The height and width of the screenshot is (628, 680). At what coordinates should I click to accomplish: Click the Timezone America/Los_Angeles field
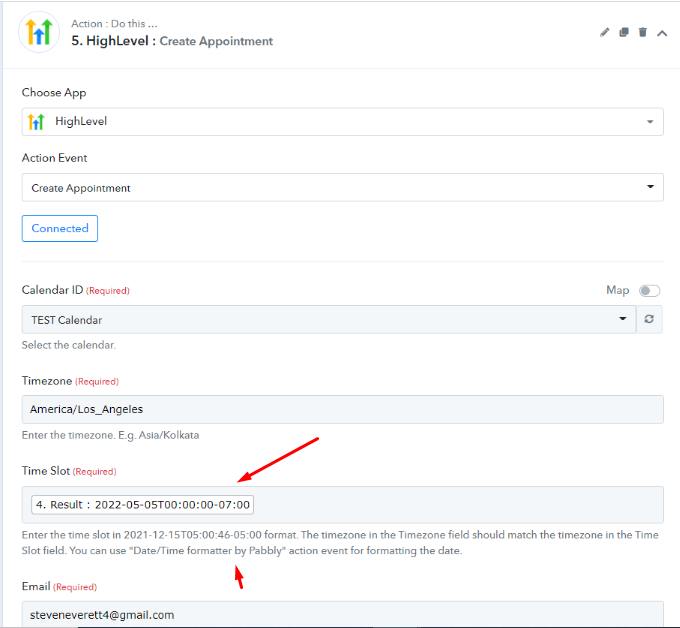(343, 409)
